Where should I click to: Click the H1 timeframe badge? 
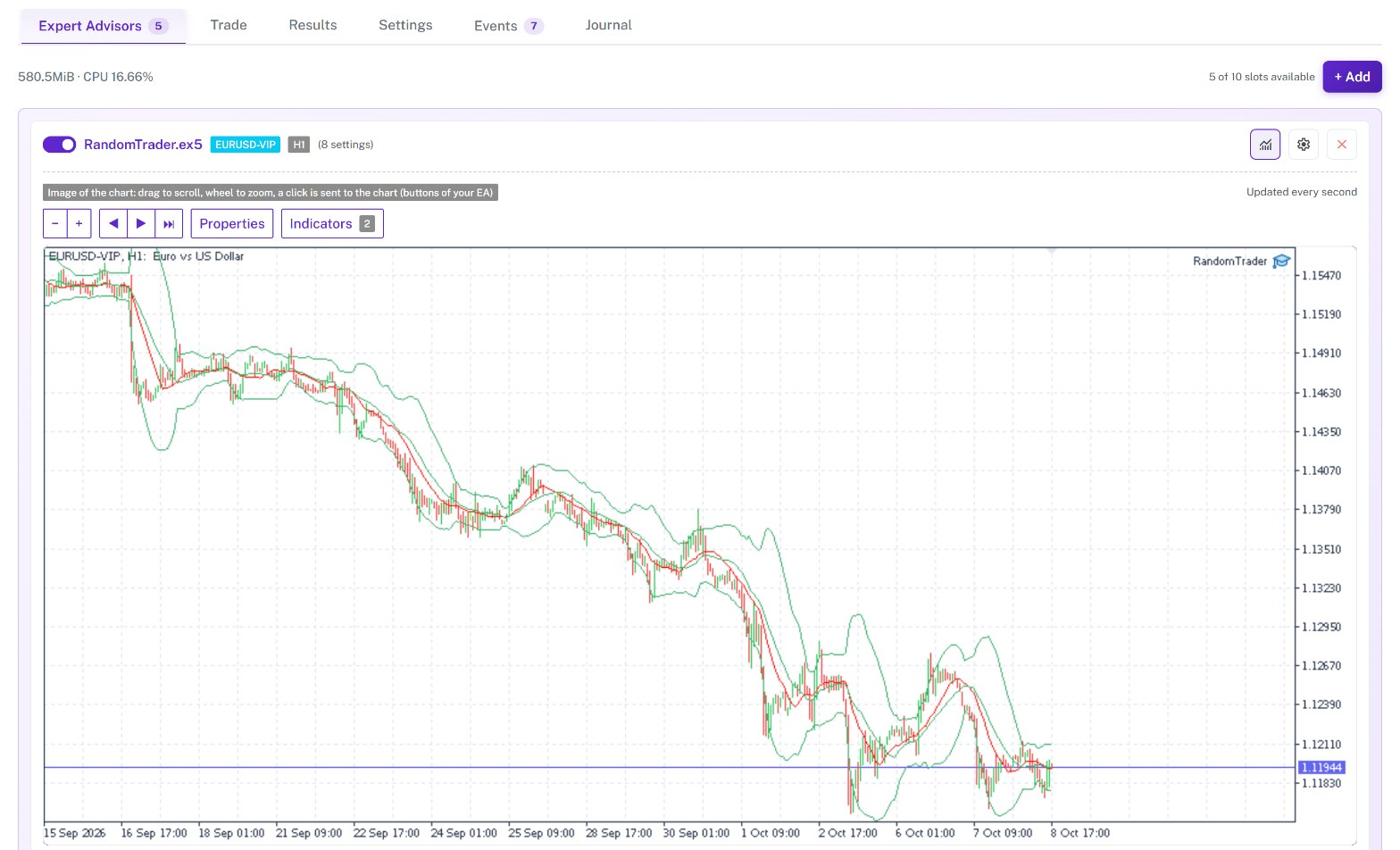(x=299, y=145)
